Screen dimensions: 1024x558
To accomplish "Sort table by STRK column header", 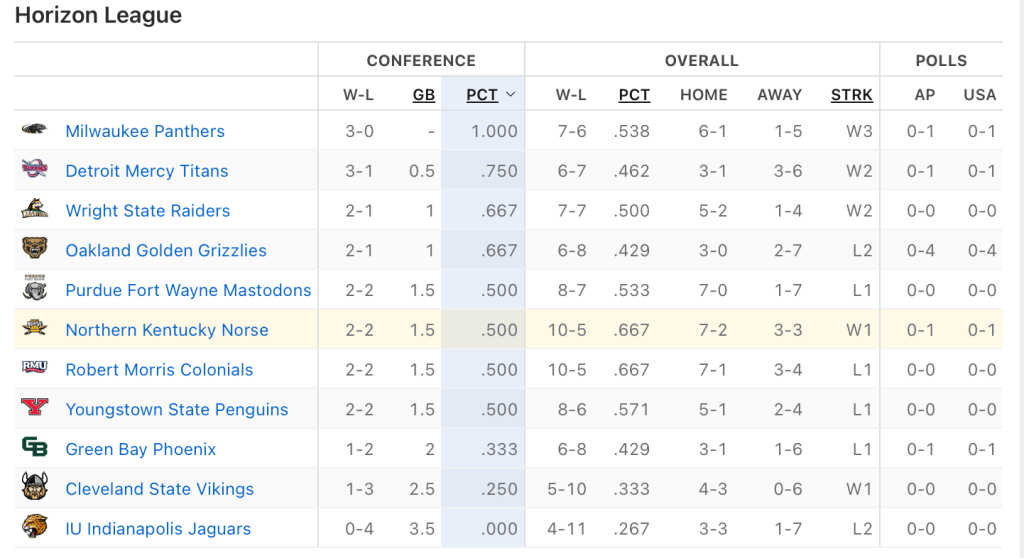I will 852,95.
